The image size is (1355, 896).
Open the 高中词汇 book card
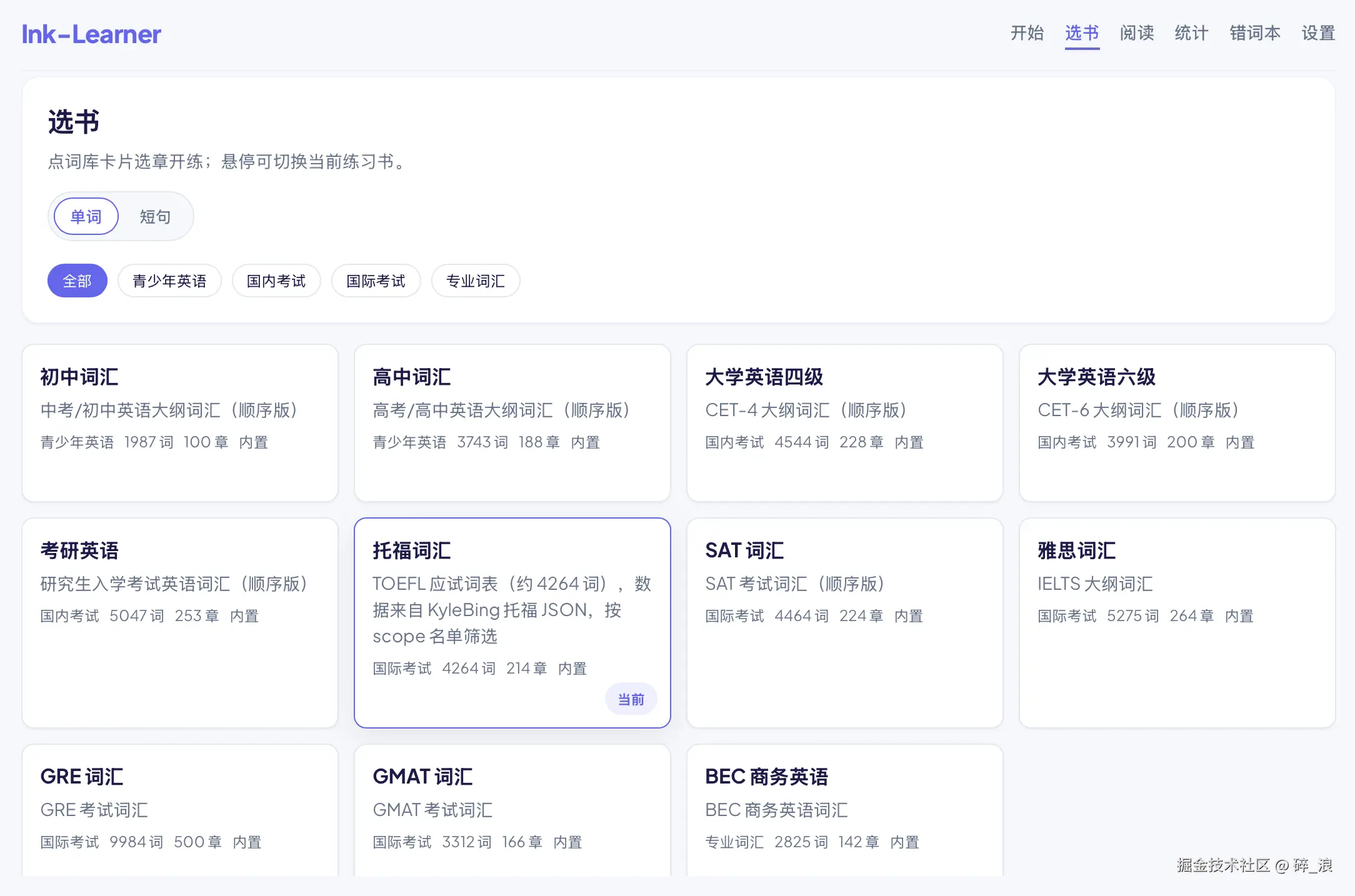512,423
